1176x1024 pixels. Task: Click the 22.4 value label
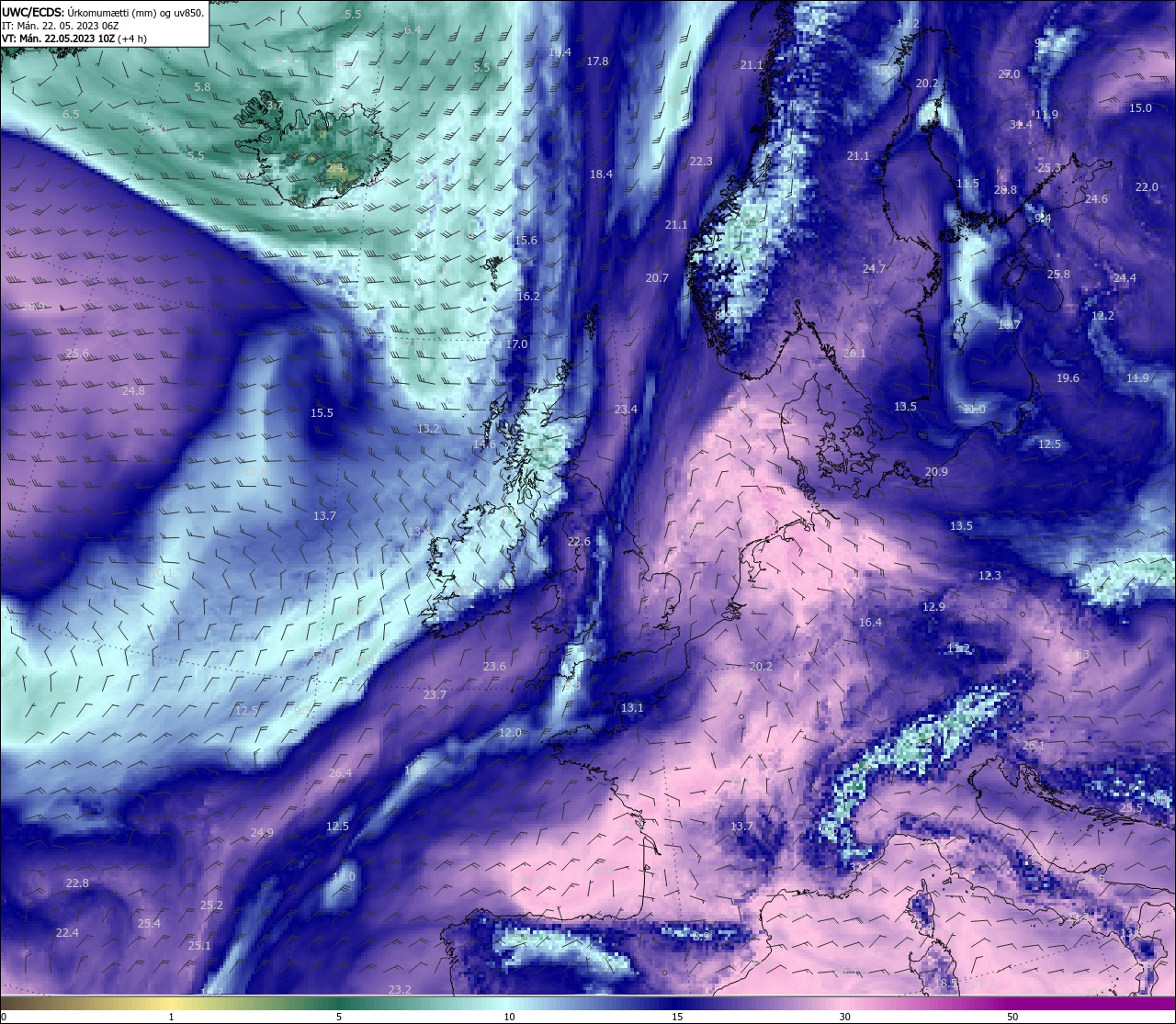pyautogui.click(x=67, y=933)
